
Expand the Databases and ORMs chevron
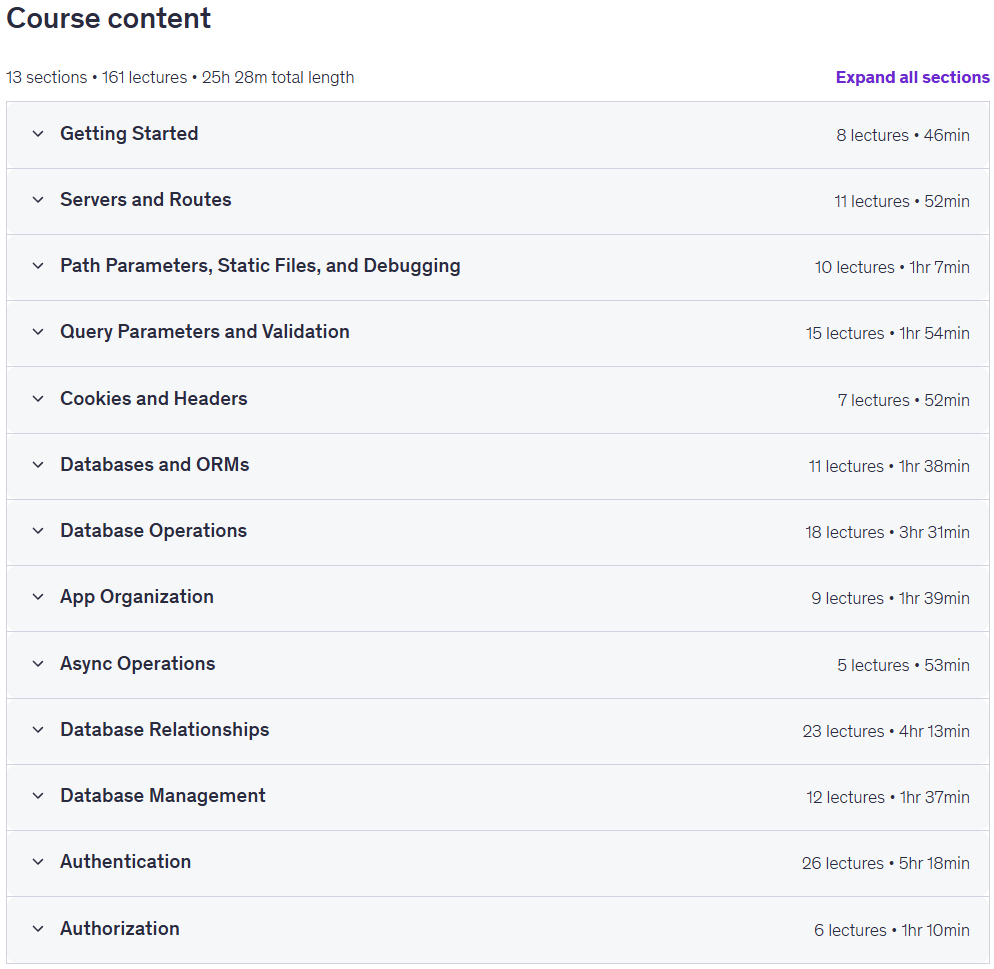tap(38, 465)
